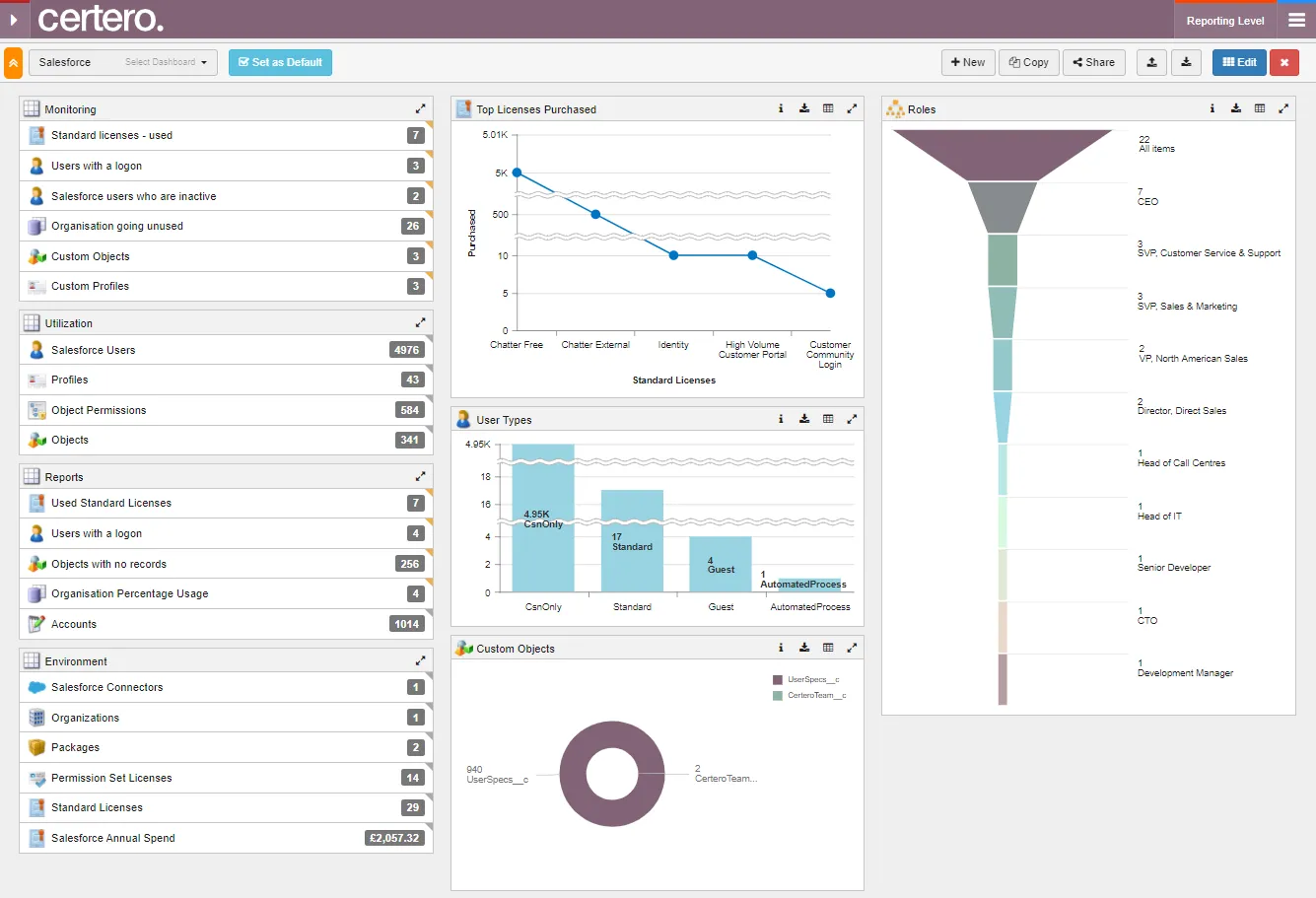Click the Copy dashboard button
This screenshot has height=898, width=1316.
point(1029,62)
